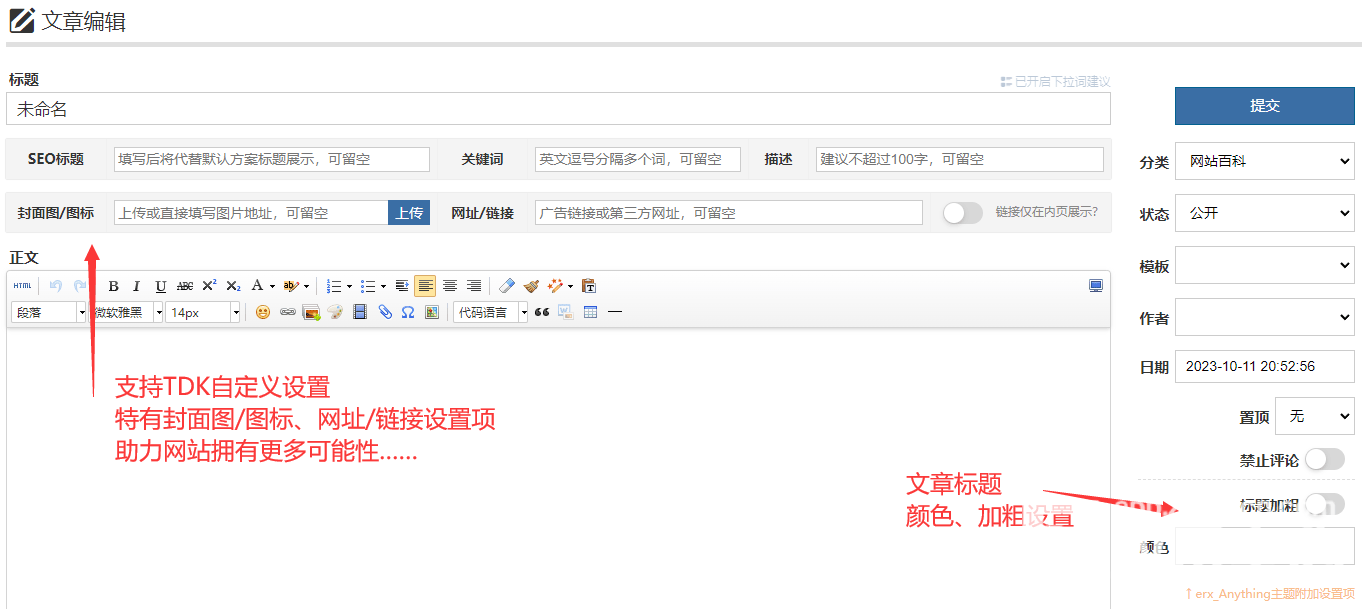Insert a table in the editor

[x=590, y=312]
